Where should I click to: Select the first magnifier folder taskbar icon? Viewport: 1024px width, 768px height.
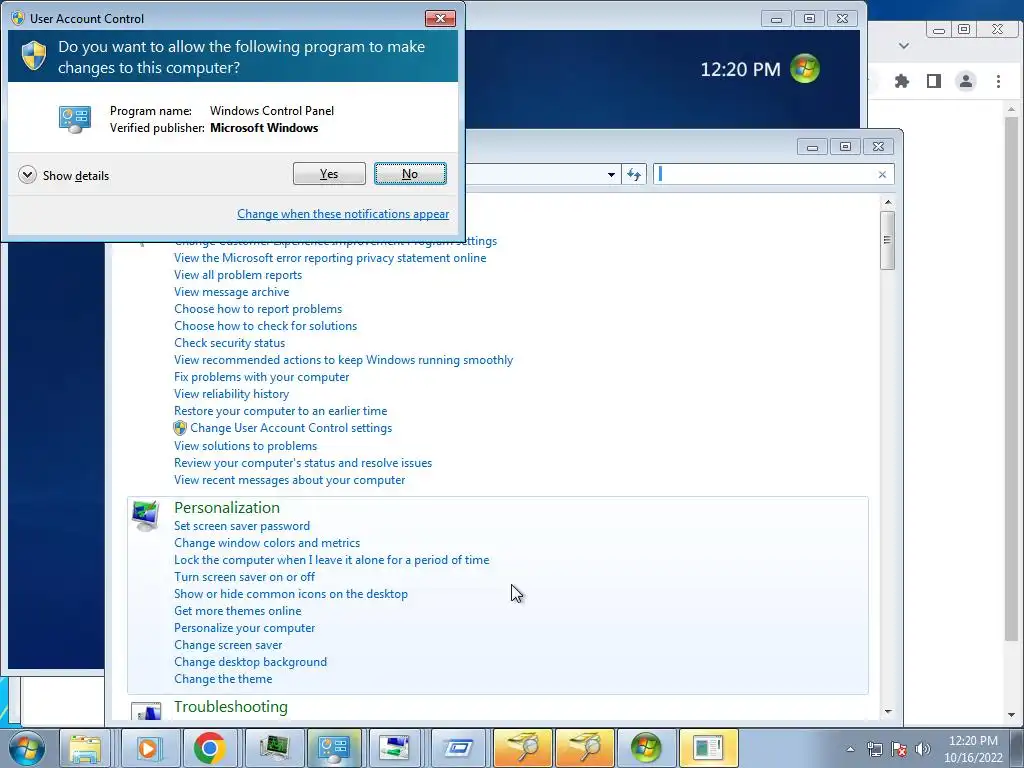[x=522, y=748]
